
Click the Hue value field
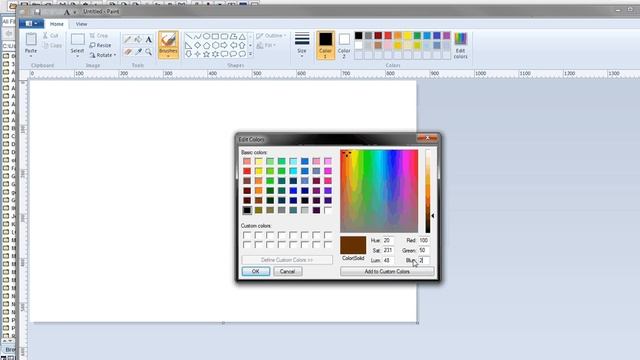click(388, 240)
